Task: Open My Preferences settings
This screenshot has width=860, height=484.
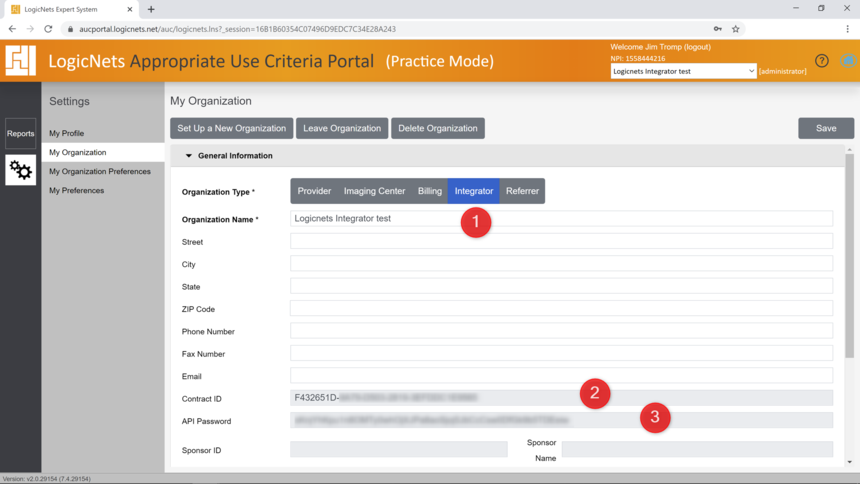Action: click(76, 190)
